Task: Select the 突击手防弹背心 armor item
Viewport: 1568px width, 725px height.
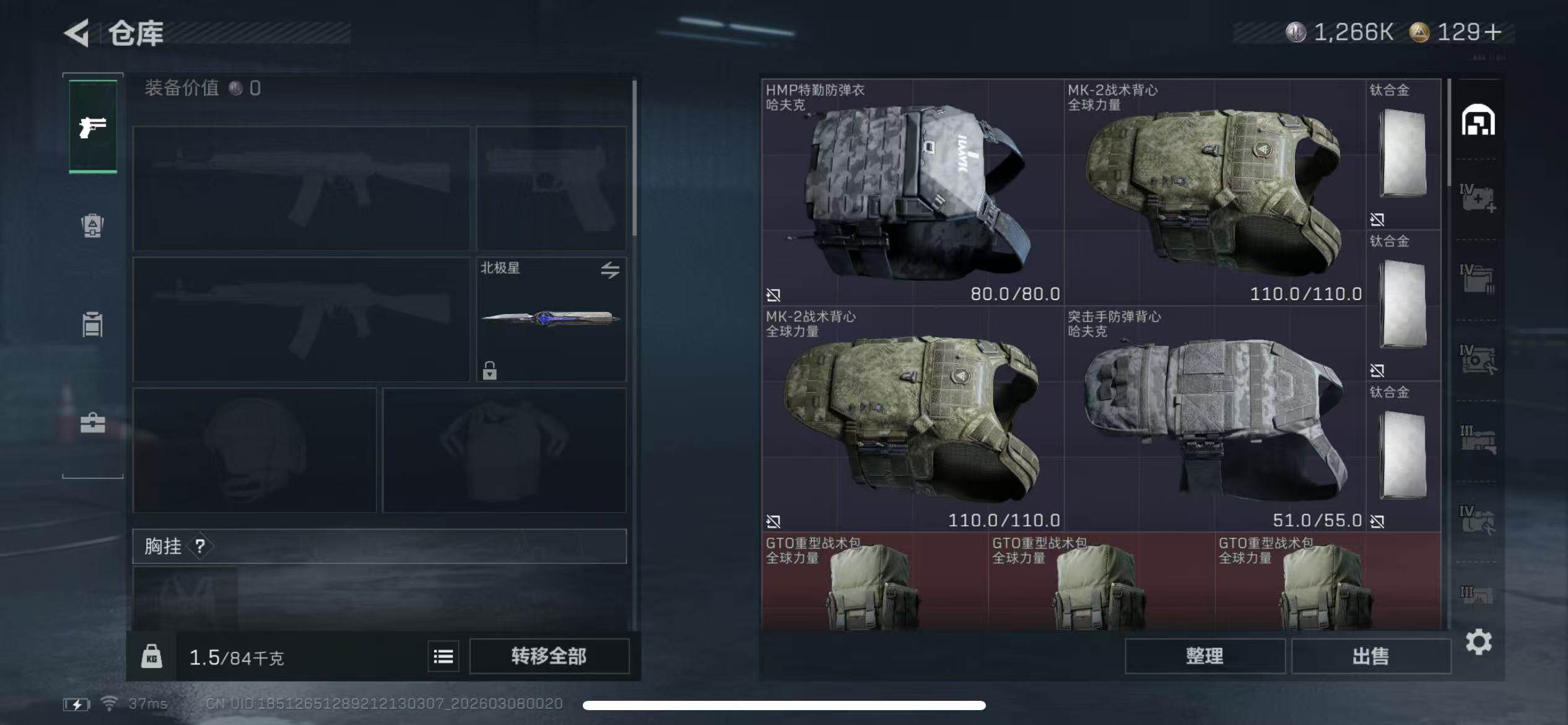Action: click(x=1215, y=418)
